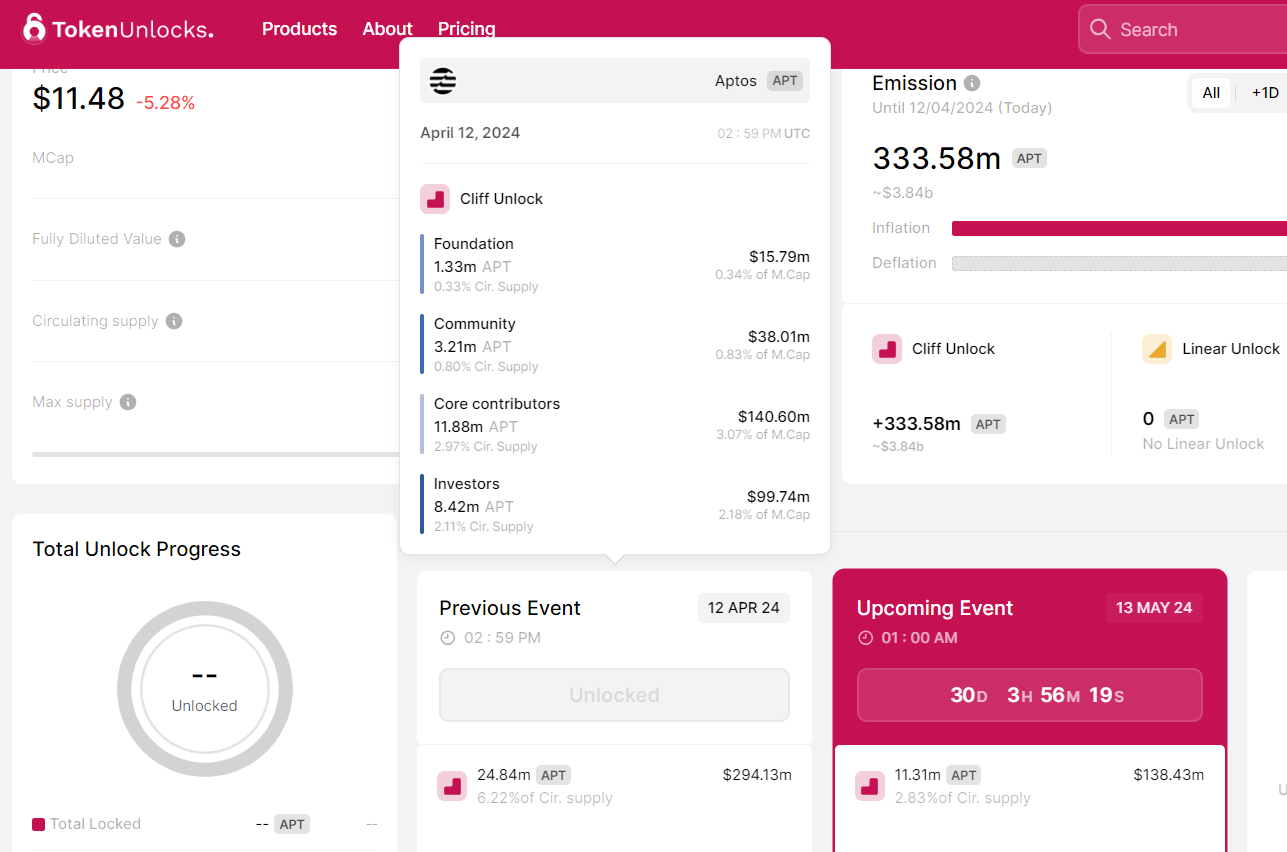Click the APT tag in the popup header
The width and height of the screenshot is (1287, 852).
point(785,81)
